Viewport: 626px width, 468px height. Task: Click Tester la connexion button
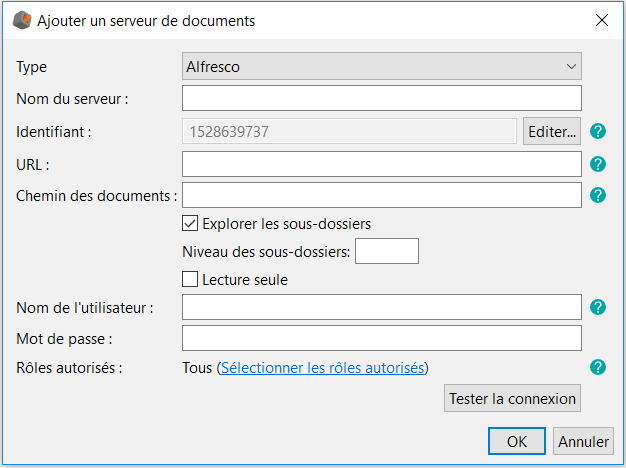(x=512, y=399)
